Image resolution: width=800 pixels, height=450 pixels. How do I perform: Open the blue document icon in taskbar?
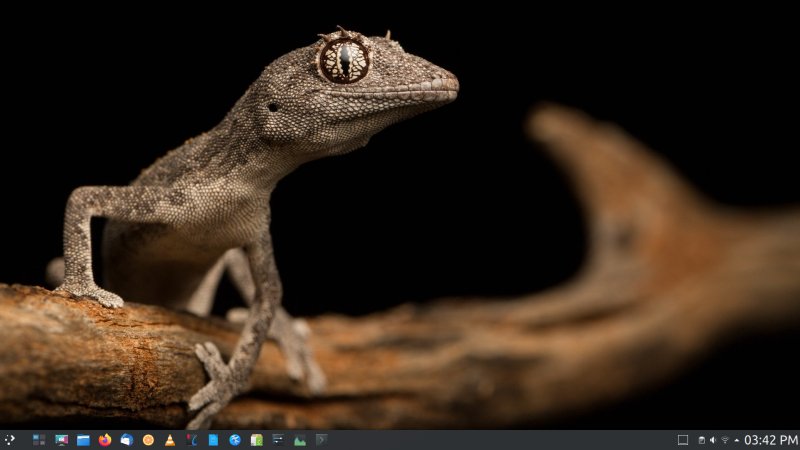(213, 440)
